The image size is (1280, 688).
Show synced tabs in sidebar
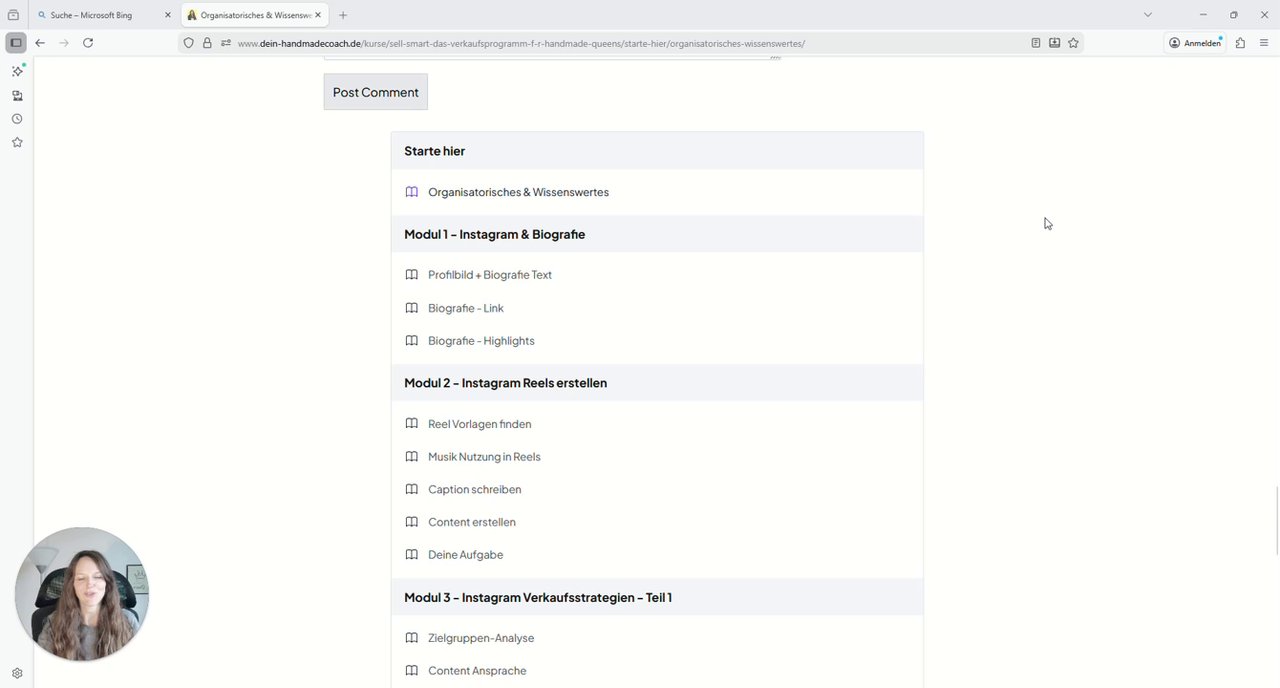tap(17, 96)
